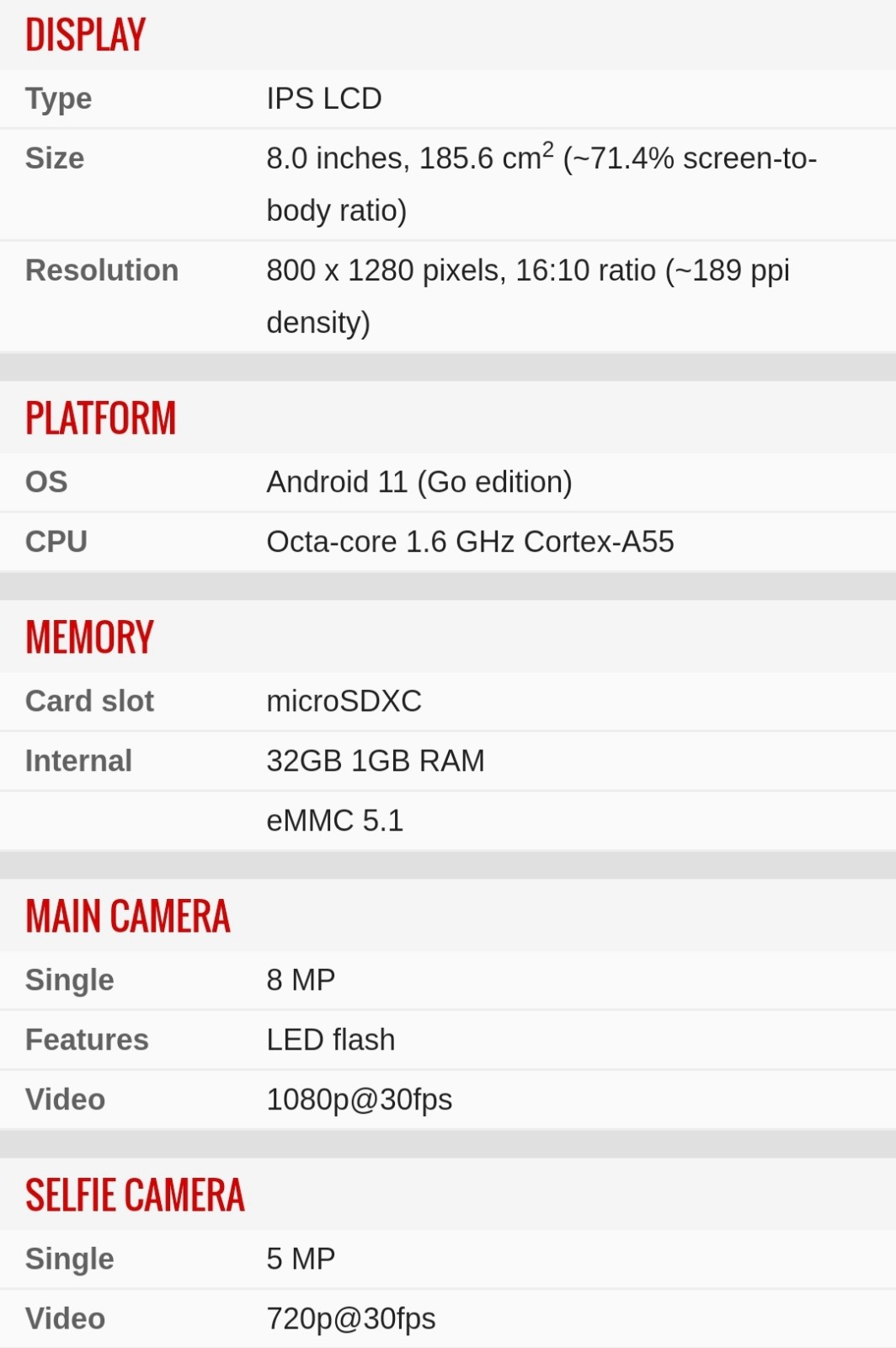
Task: Open the MAIN CAMERA section heading
Action: [128, 916]
